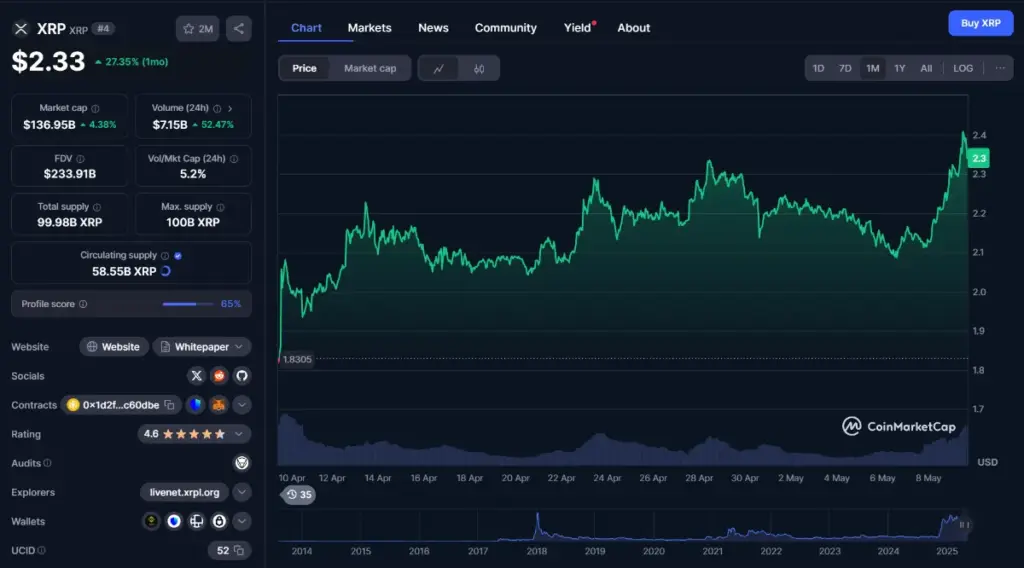This screenshot has width=1024, height=568.
Task: Open the News tab
Action: [x=433, y=28]
